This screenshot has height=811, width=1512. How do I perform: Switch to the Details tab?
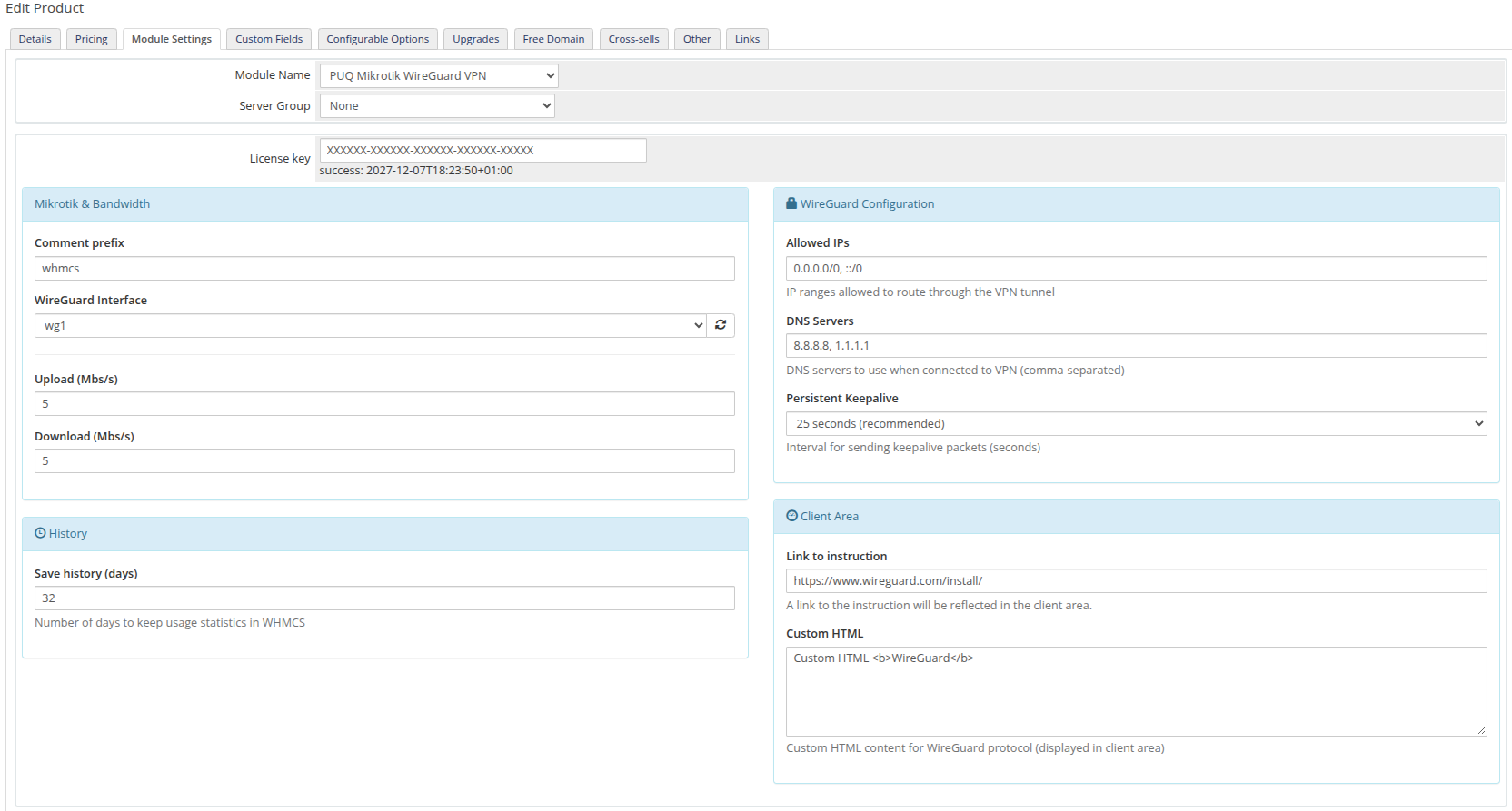[35, 39]
